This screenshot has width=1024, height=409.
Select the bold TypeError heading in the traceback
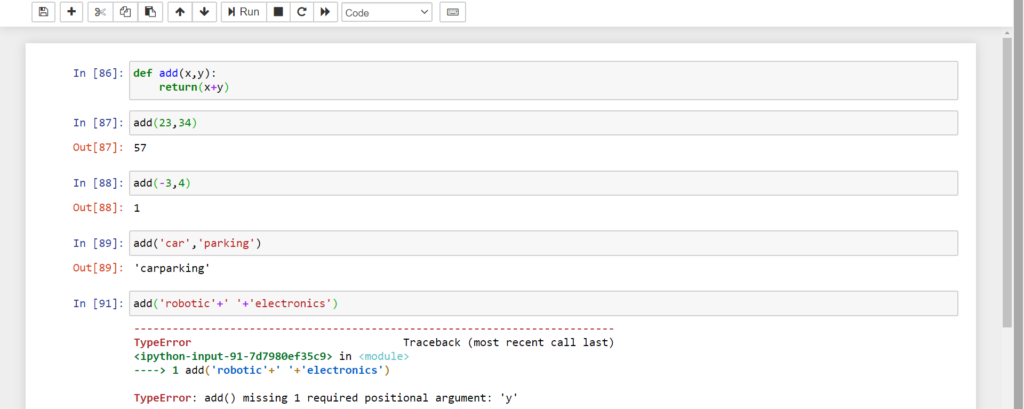(163, 342)
